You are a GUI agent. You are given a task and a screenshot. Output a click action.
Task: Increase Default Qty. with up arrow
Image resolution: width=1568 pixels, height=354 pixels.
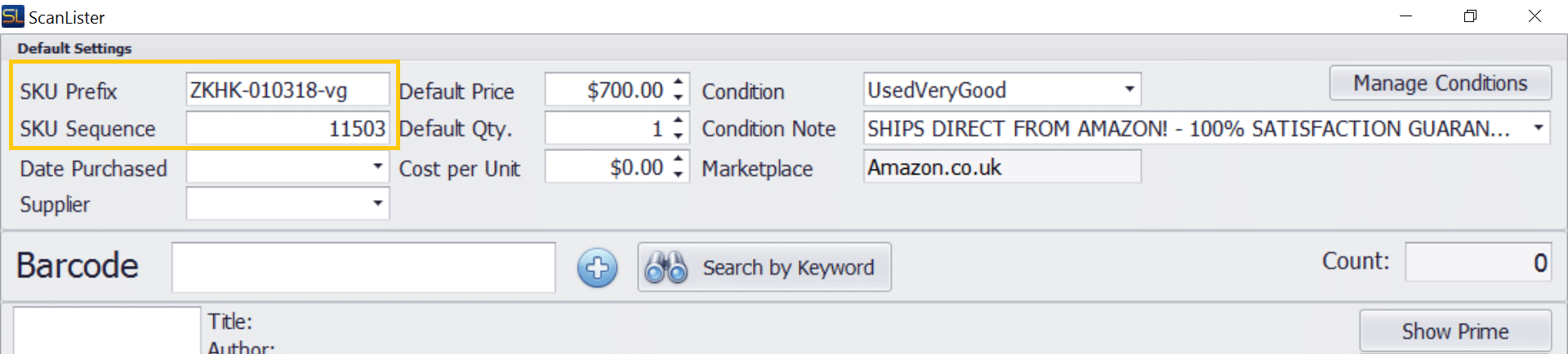679,120
